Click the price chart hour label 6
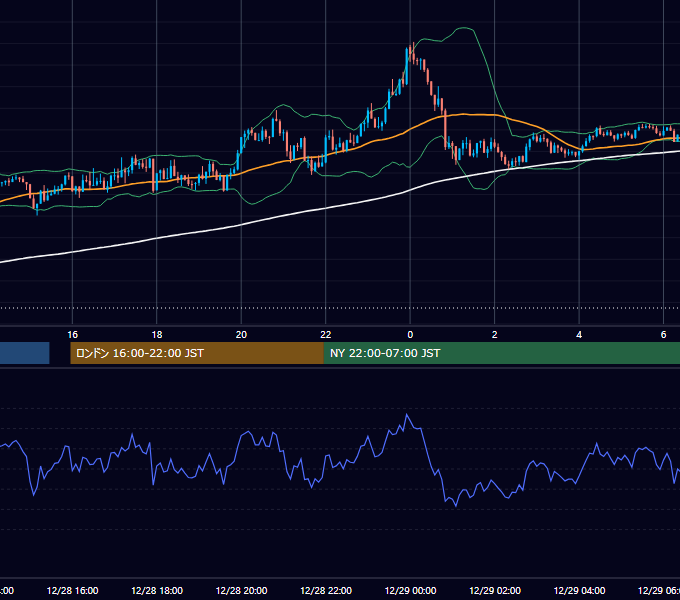Viewport: 680px width, 600px height. click(663, 335)
